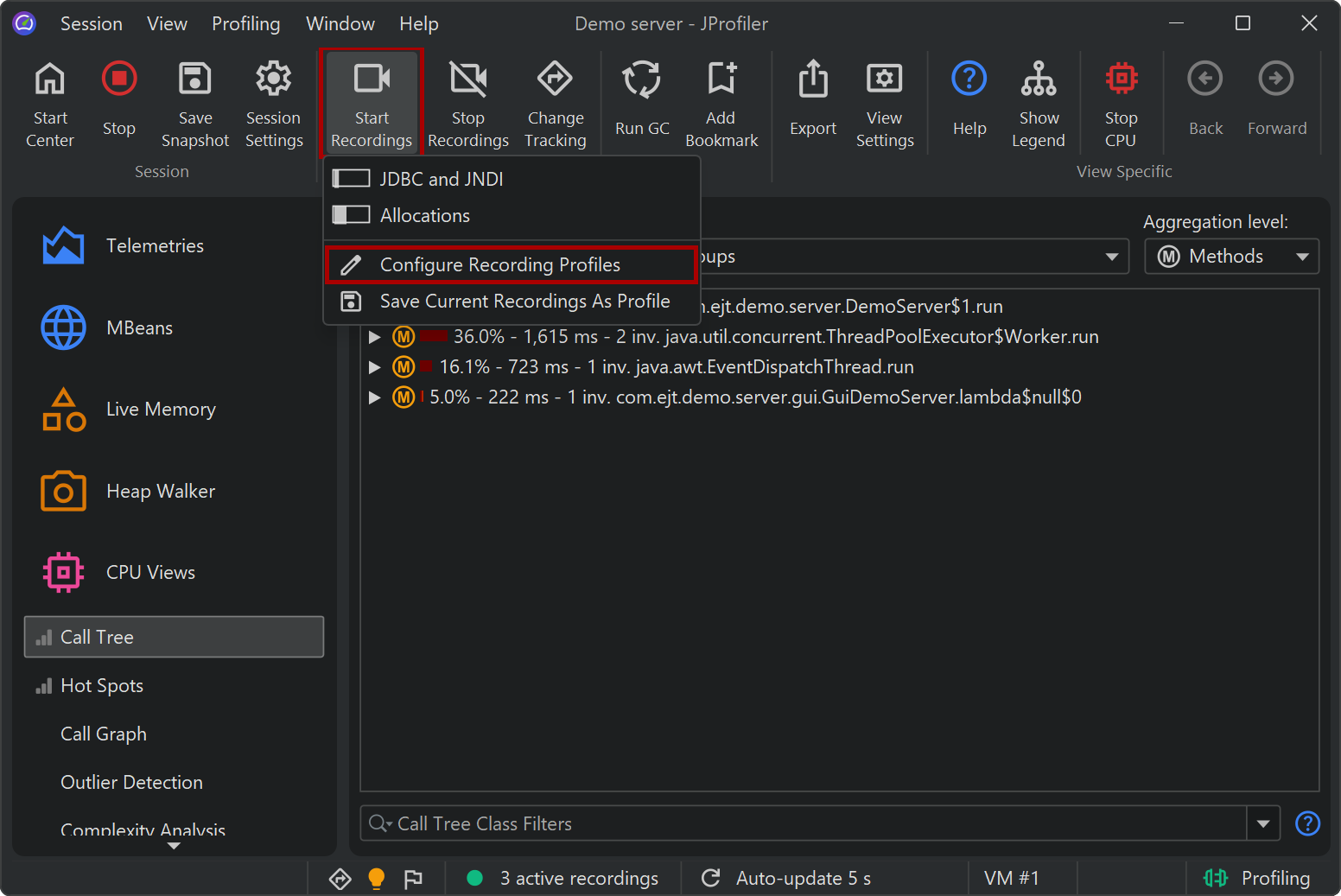Toggle the Allocations recording switch
1341x896 pixels.
tap(352, 215)
